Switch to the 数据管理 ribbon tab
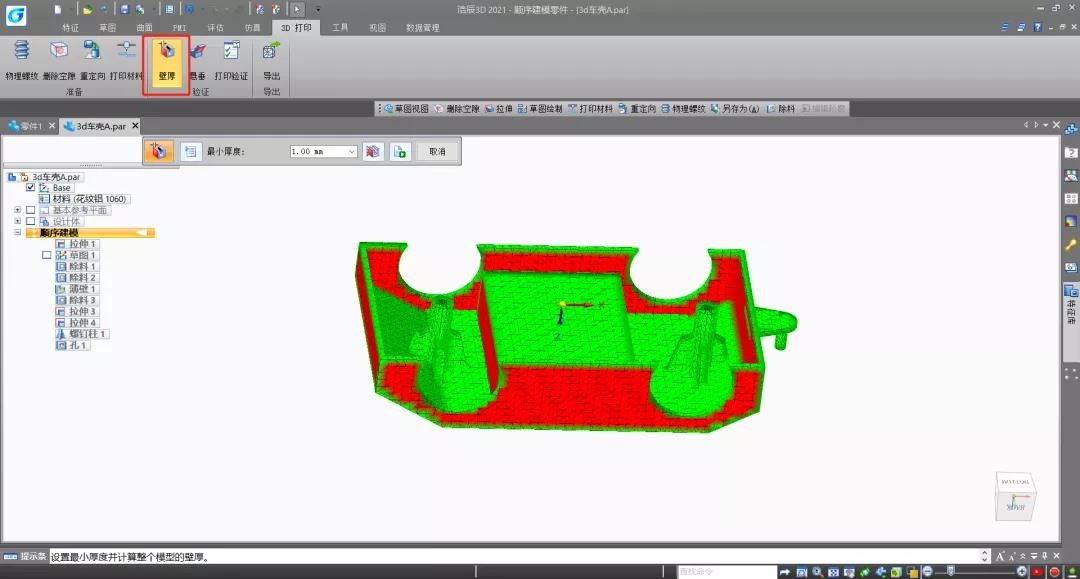The height and width of the screenshot is (579, 1080). point(422,28)
